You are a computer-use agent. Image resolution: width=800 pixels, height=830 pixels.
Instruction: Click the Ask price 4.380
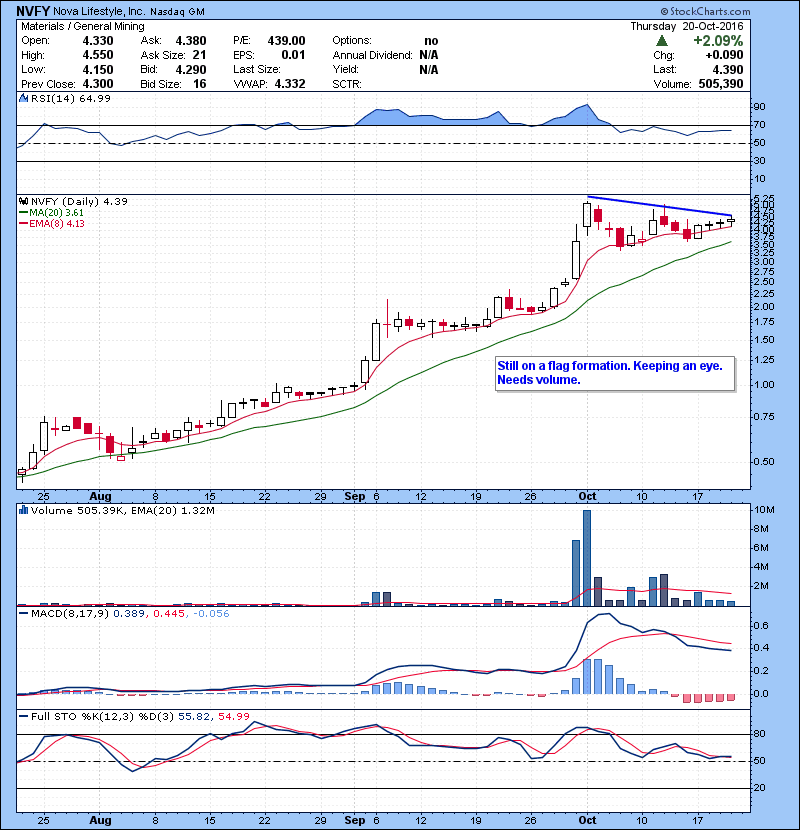pyautogui.click(x=191, y=41)
